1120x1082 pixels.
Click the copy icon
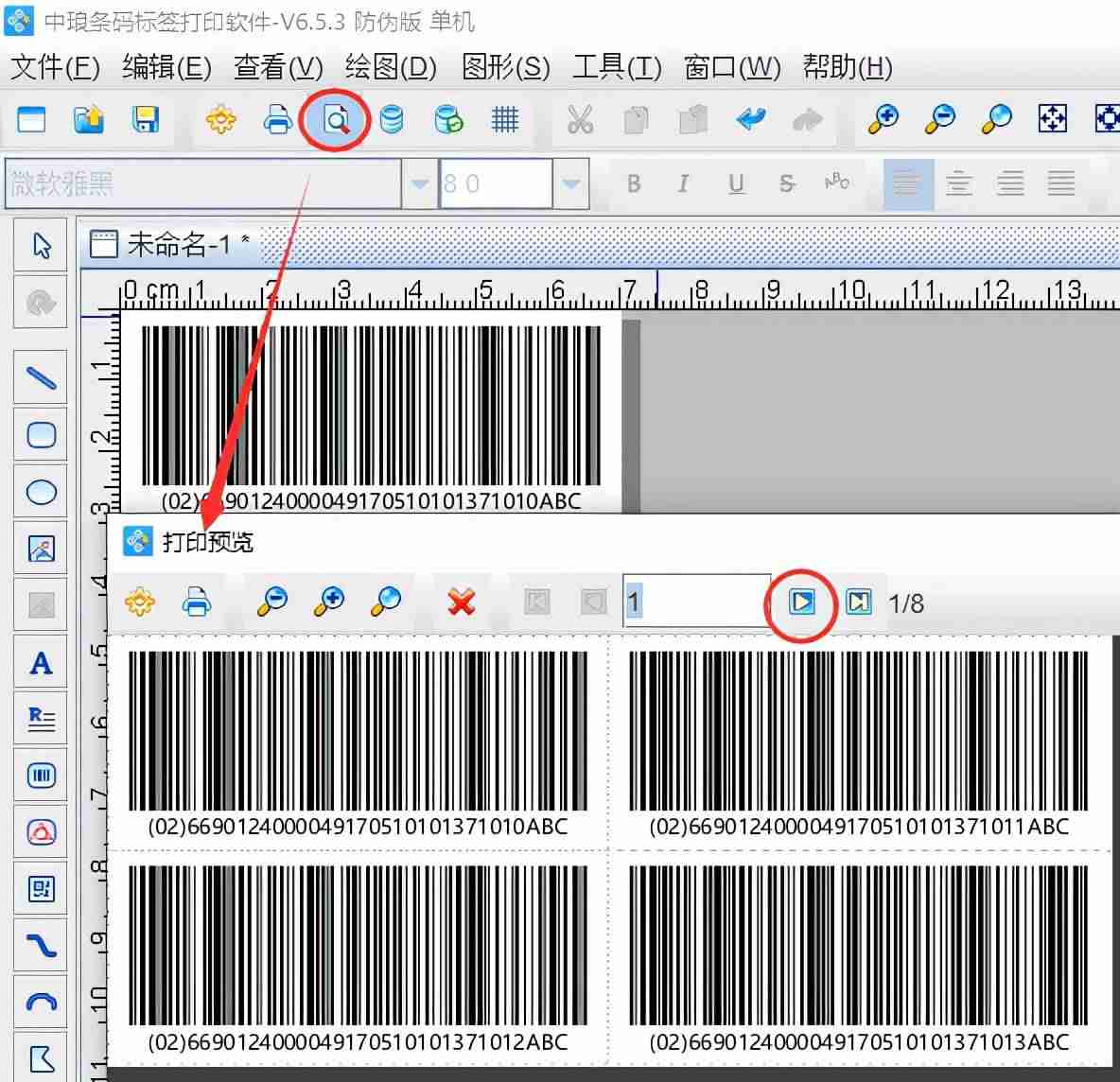point(636,120)
